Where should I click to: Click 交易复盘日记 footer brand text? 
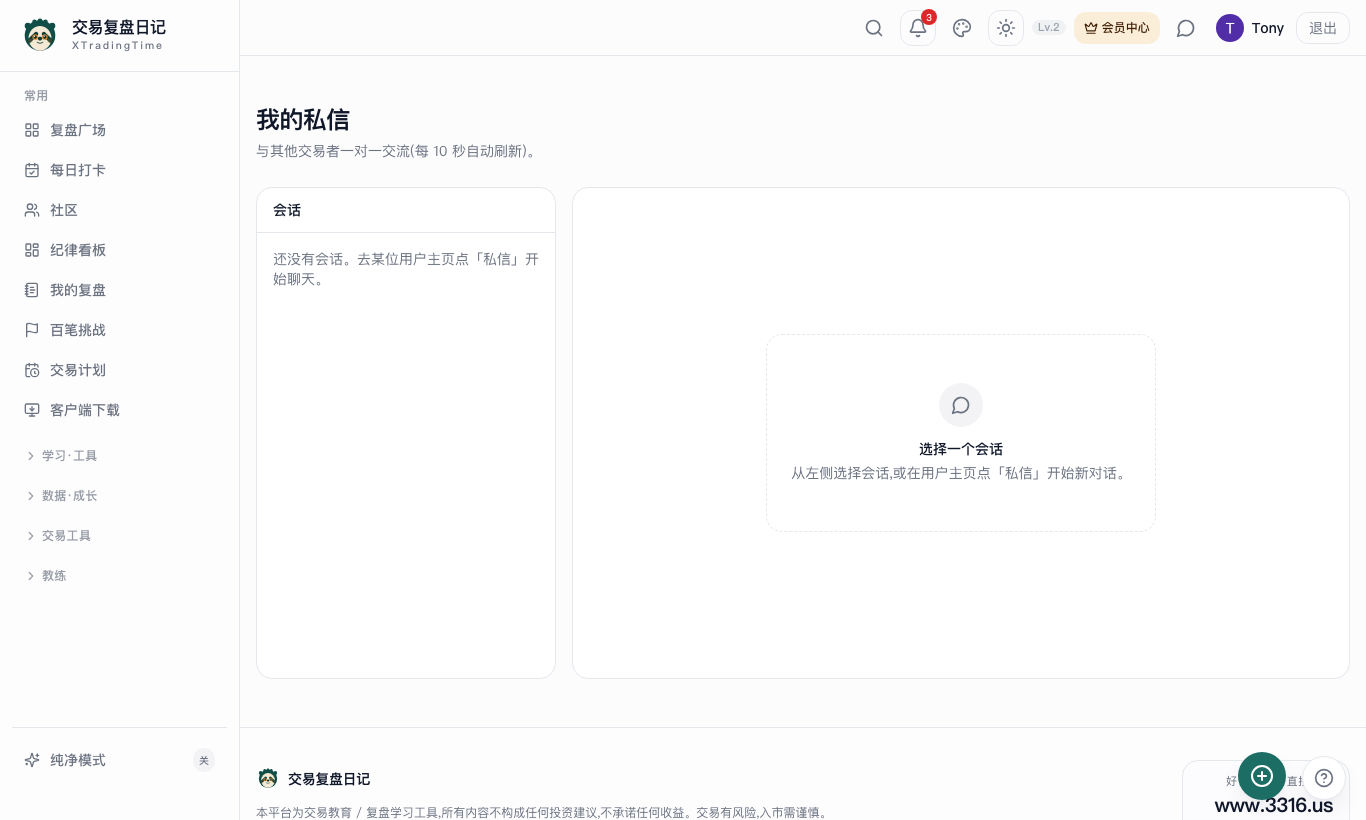coord(329,779)
